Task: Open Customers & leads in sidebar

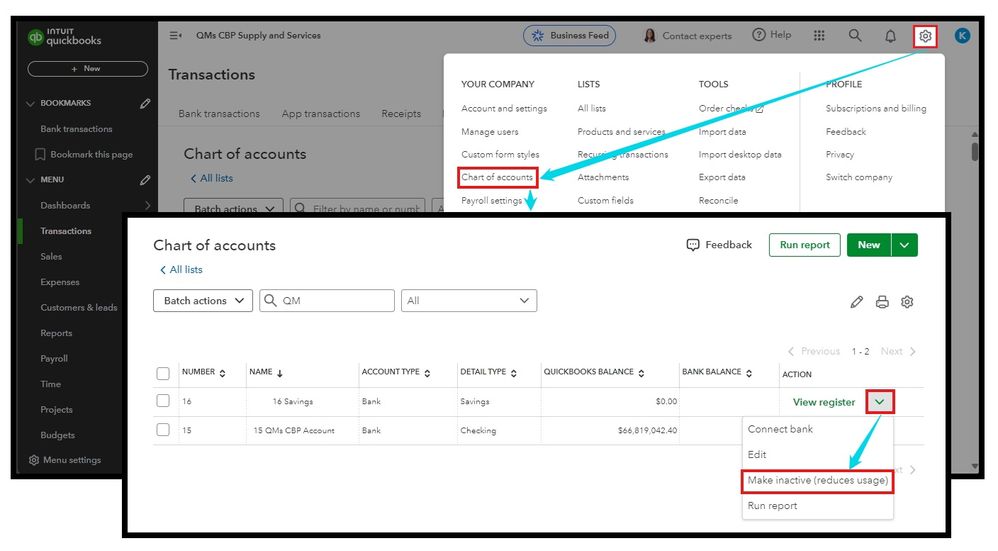Action: pos(78,307)
